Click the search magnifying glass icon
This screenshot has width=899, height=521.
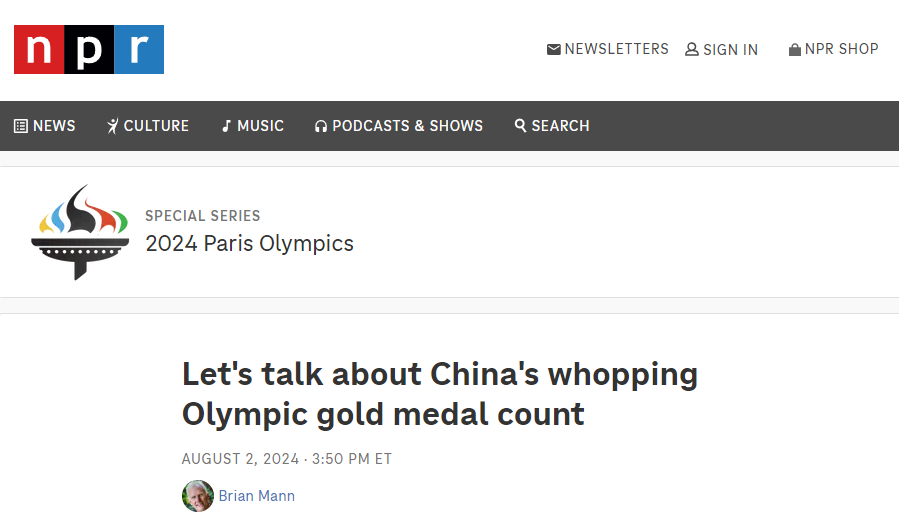coord(520,126)
